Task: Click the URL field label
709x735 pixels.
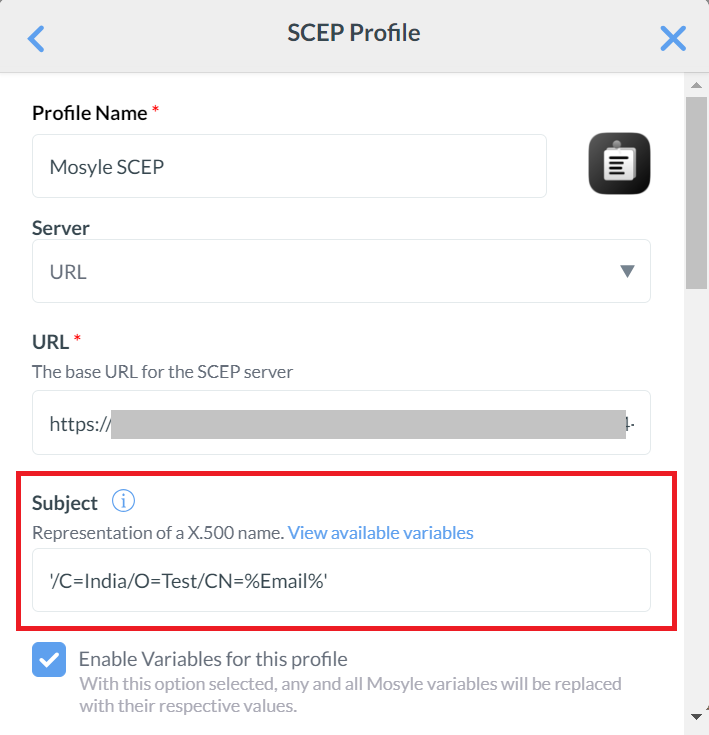Action: click(x=50, y=342)
